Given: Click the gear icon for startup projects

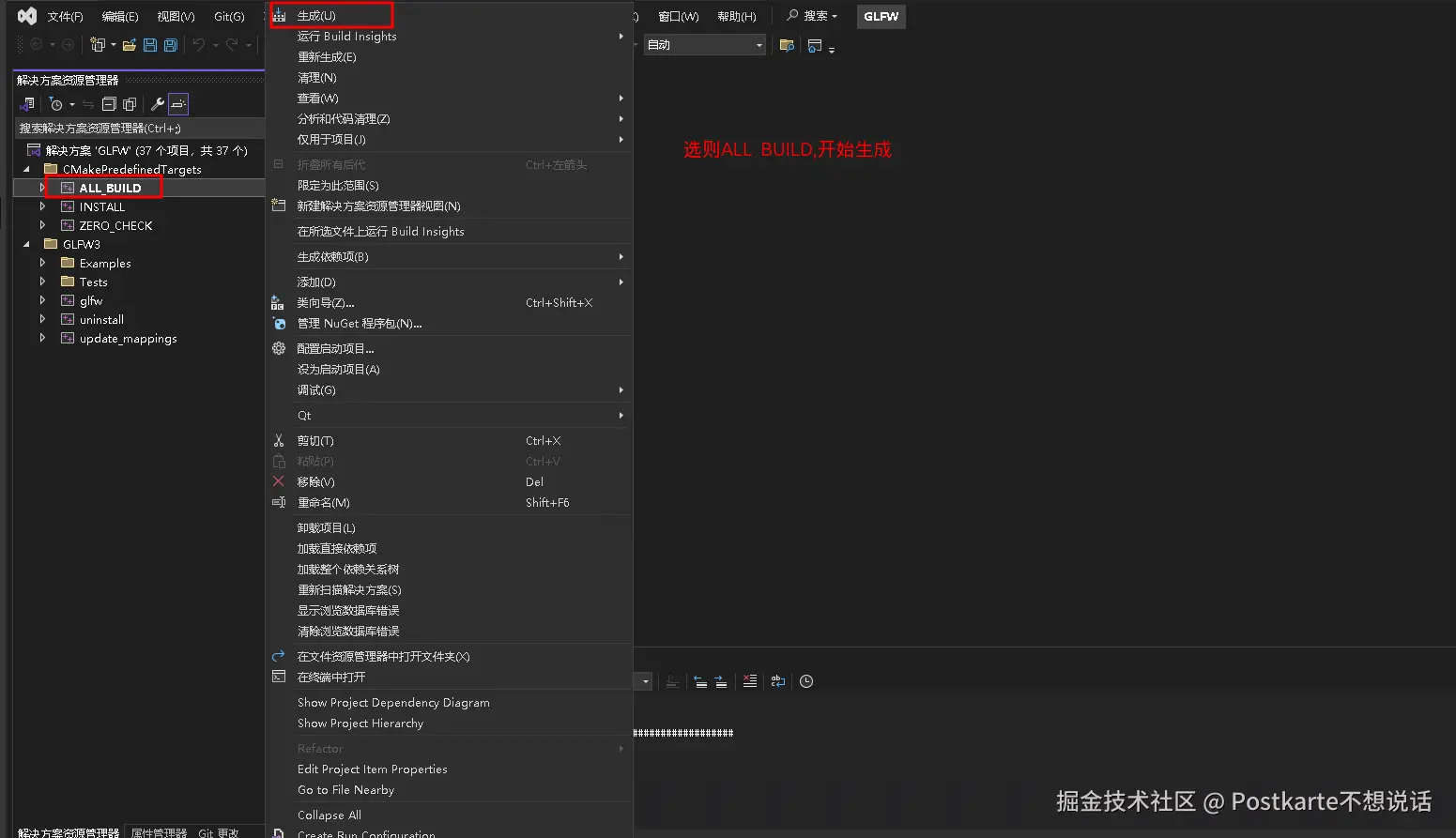Looking at the screenshot, I should point(279,348).
